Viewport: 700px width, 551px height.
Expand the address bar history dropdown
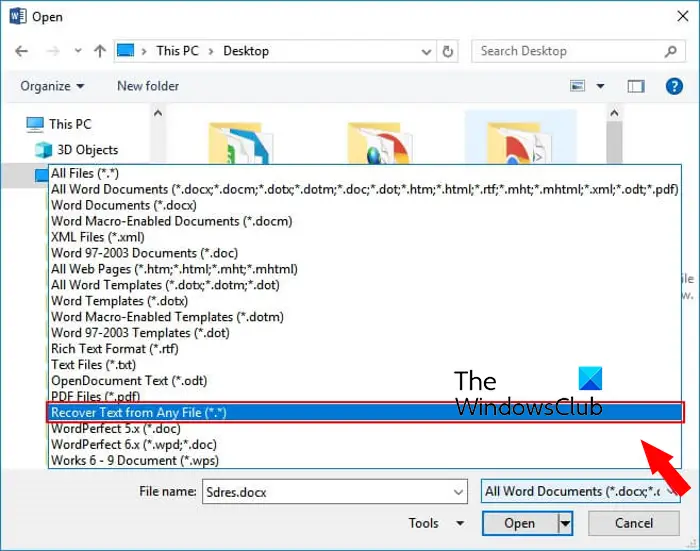click(426, 52)
